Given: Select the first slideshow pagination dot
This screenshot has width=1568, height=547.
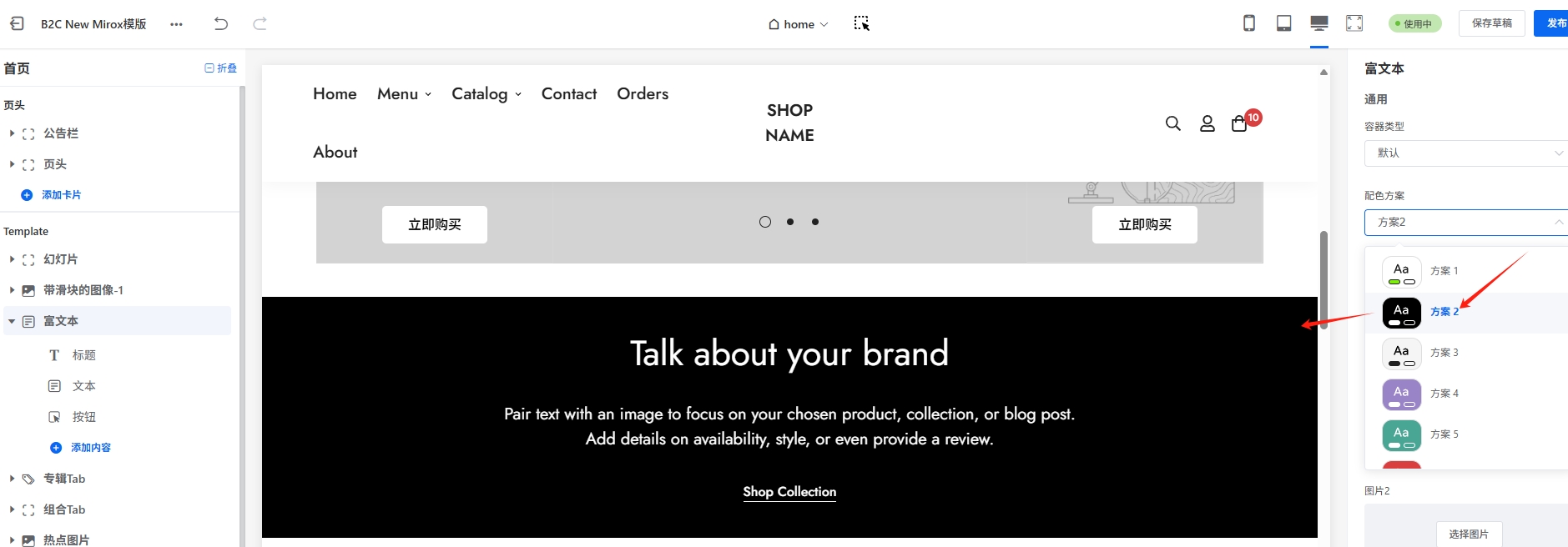Looking at the screenshot, I should click(x=765, y=222).
